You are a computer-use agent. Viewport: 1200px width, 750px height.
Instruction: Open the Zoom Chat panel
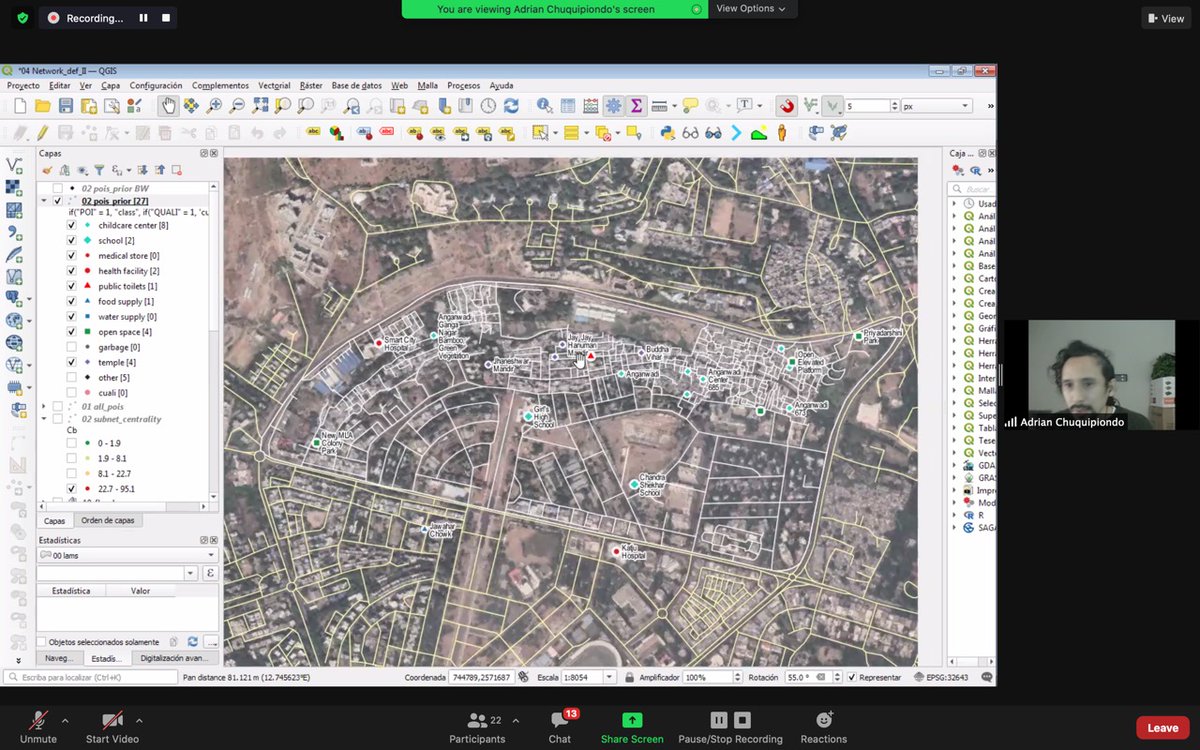560,727
